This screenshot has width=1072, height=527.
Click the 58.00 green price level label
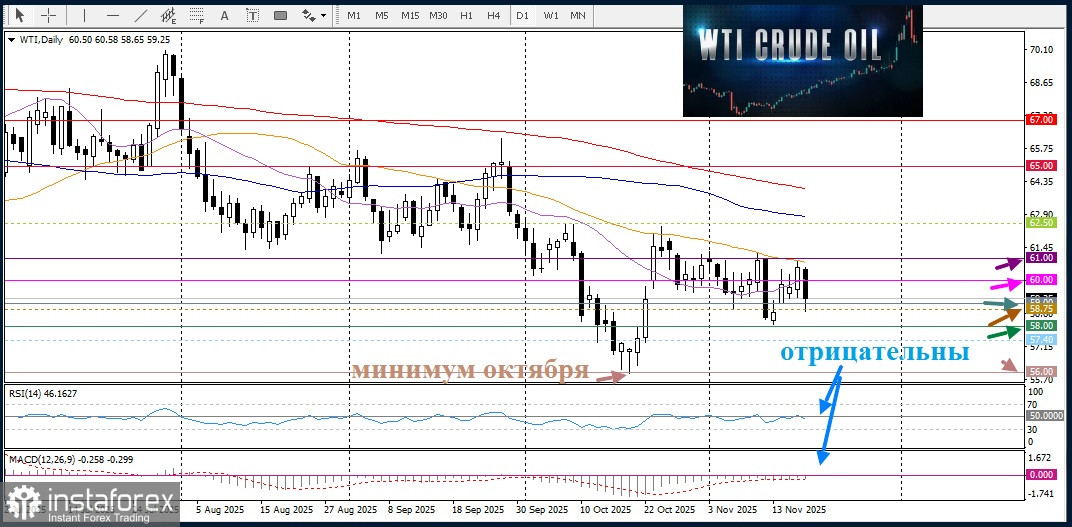pos(1041,326)
